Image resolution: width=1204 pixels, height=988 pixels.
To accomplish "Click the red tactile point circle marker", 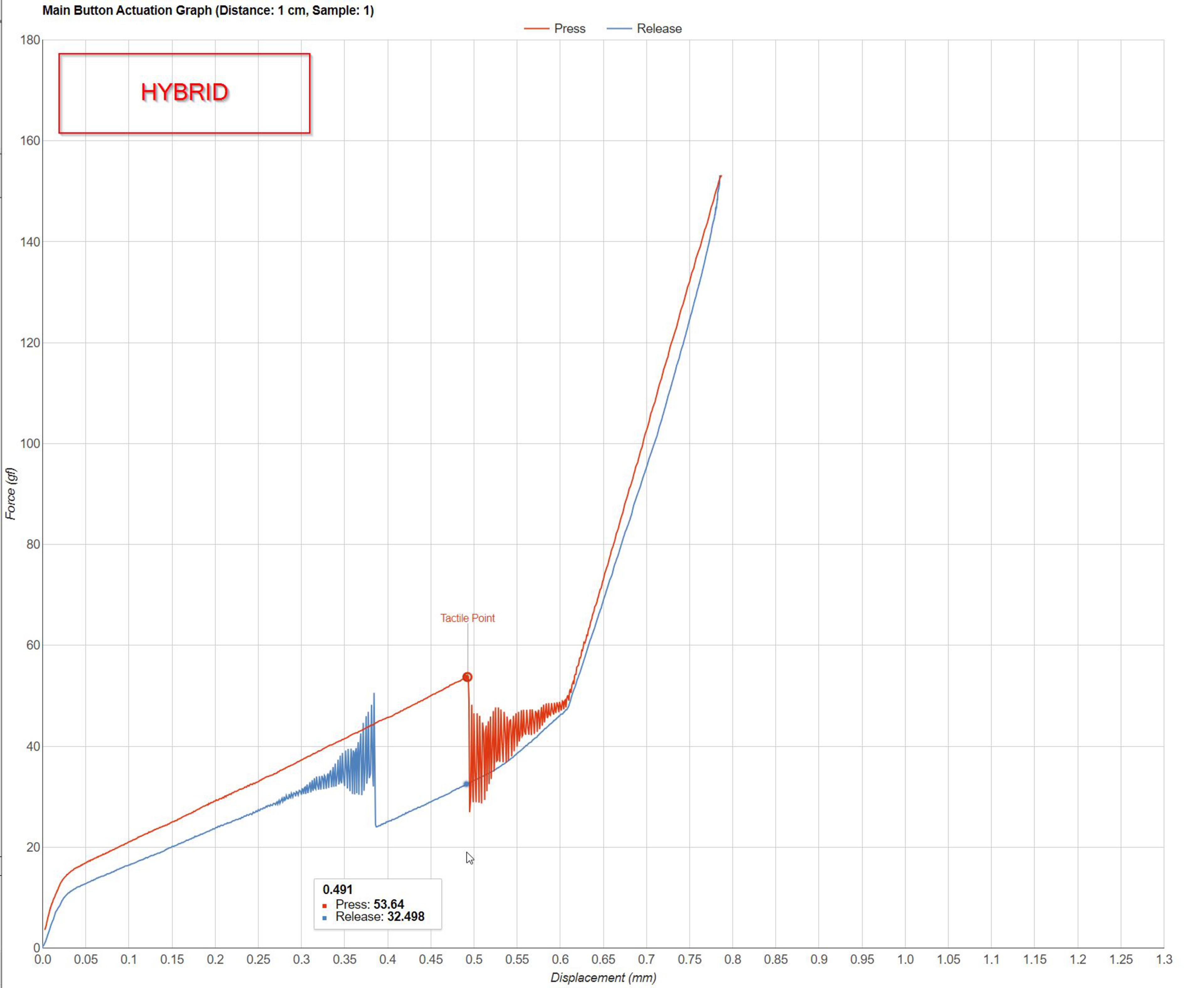I will (467, 677).
